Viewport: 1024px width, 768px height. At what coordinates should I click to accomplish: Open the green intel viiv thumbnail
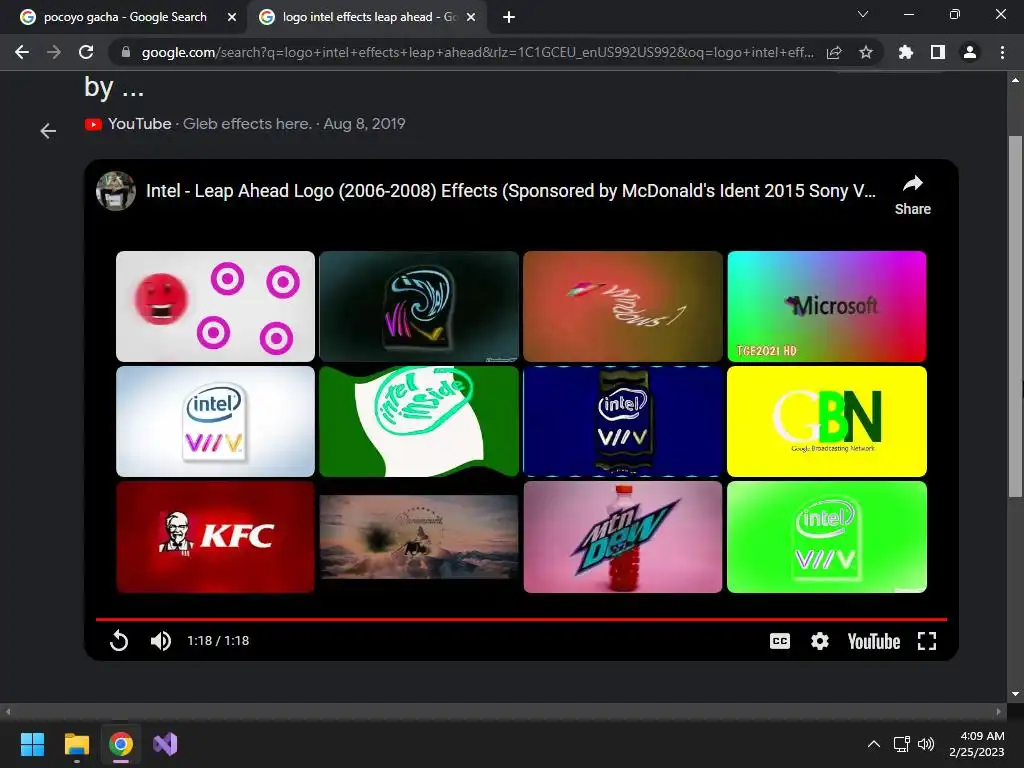tap(827, 537)
